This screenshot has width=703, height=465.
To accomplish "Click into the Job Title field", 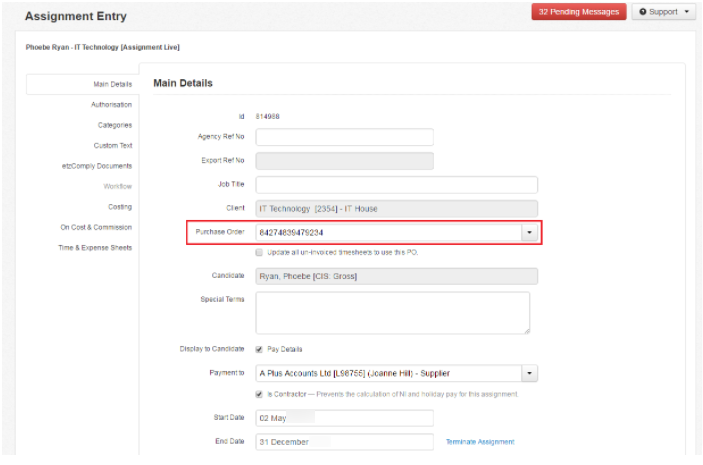I will click(396, 184).
